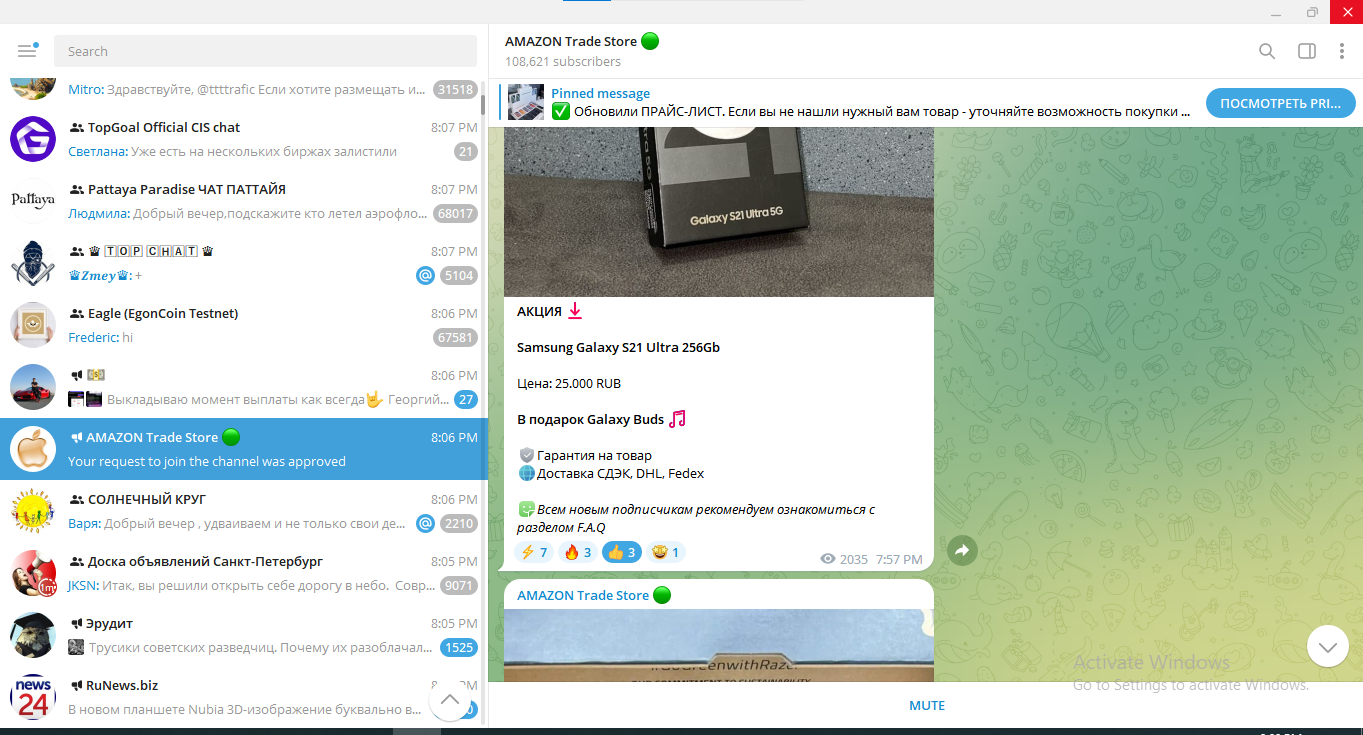Toggle the starstruck face reaction with 1 vote
1363x735 pixels.
pyautogui.click(x=665, y=552)
